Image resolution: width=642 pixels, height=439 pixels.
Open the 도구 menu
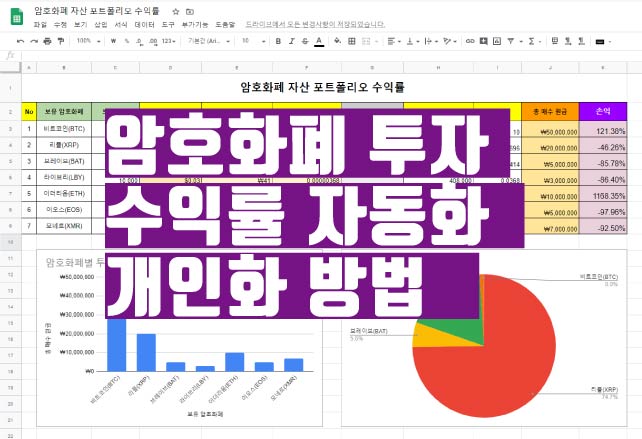pos(168,25)
